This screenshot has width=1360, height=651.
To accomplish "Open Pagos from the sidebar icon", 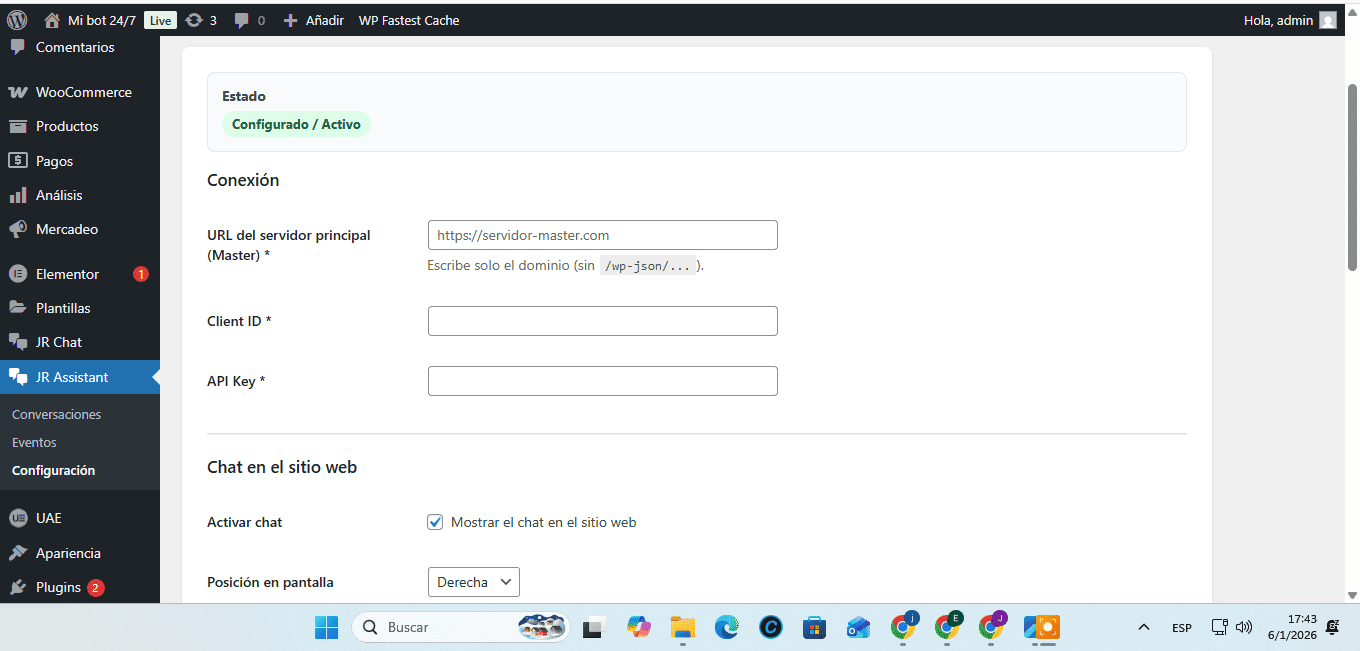I will 20,160.
